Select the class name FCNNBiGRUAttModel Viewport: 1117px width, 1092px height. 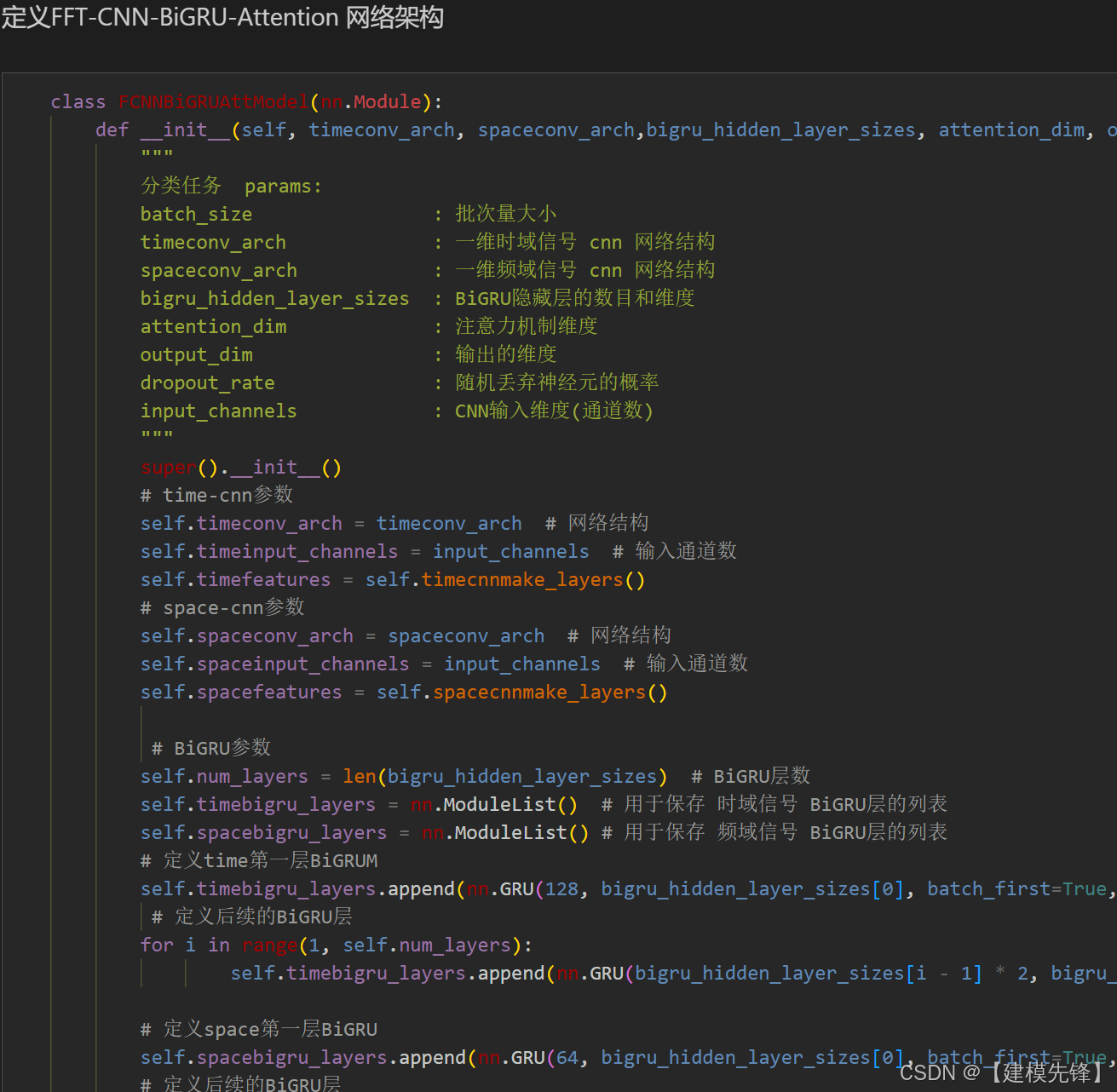click(213, 102)
